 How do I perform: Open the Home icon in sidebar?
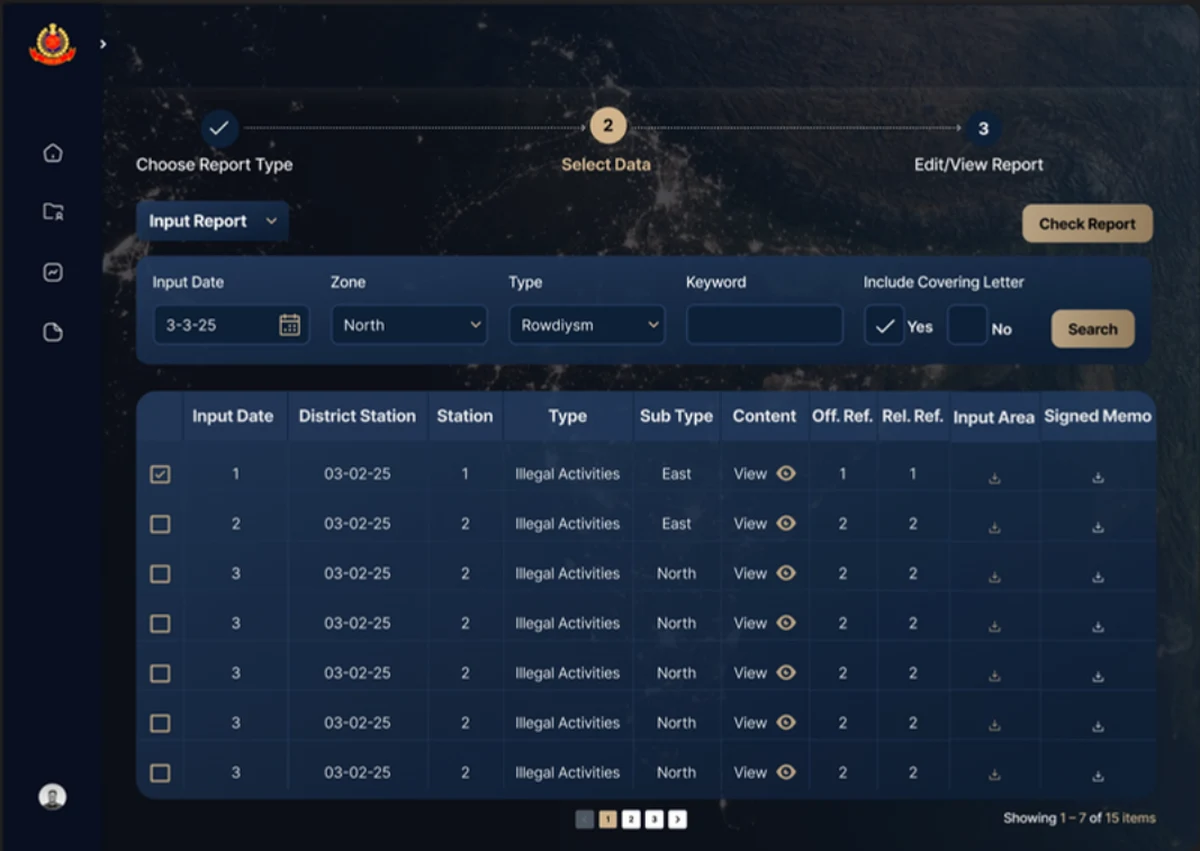click(x=53, y=153)
